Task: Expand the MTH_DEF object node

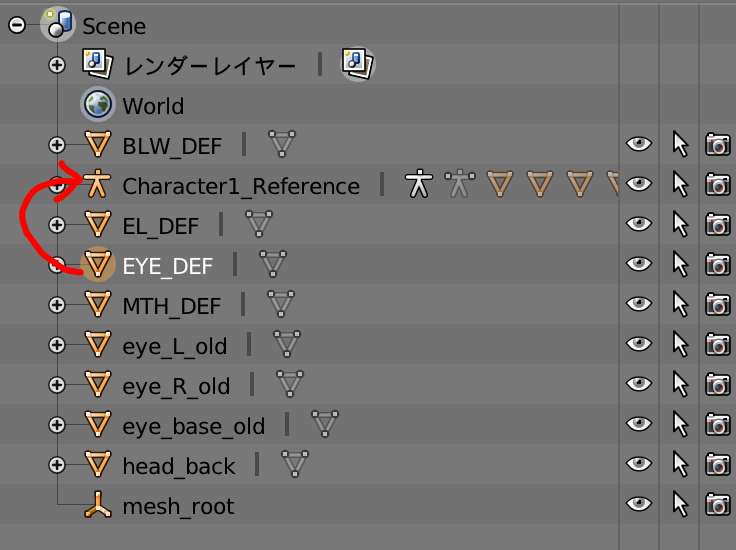Action: tap(57, 305)
